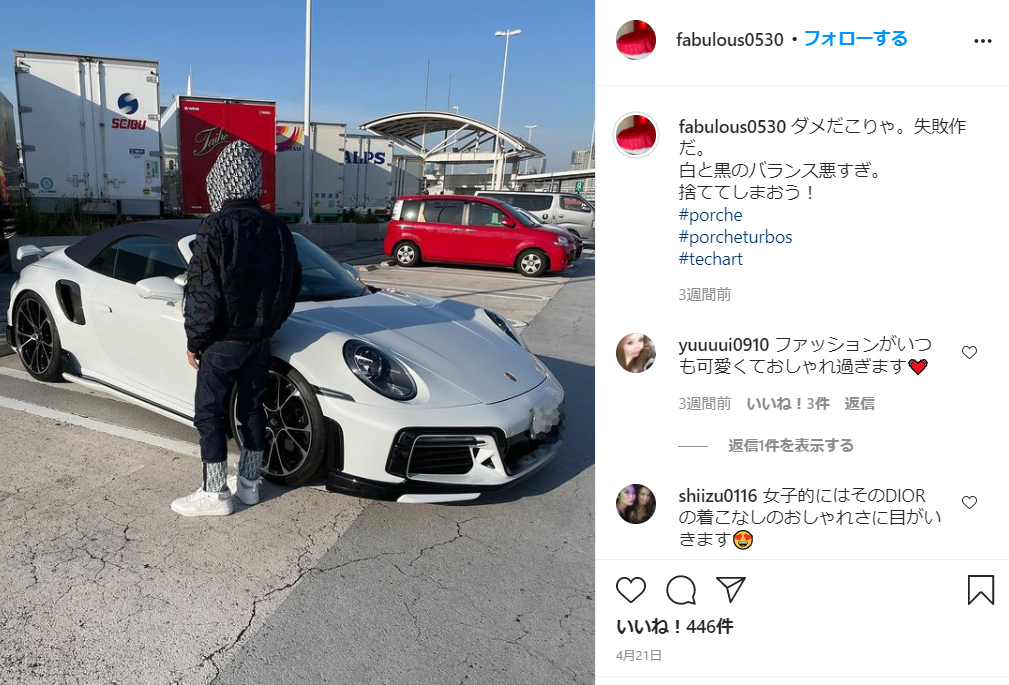This screenshot has width=1009, height=685.
Task: Click 返信 to reply to yuuuui0910
Action: pos(859,404)
